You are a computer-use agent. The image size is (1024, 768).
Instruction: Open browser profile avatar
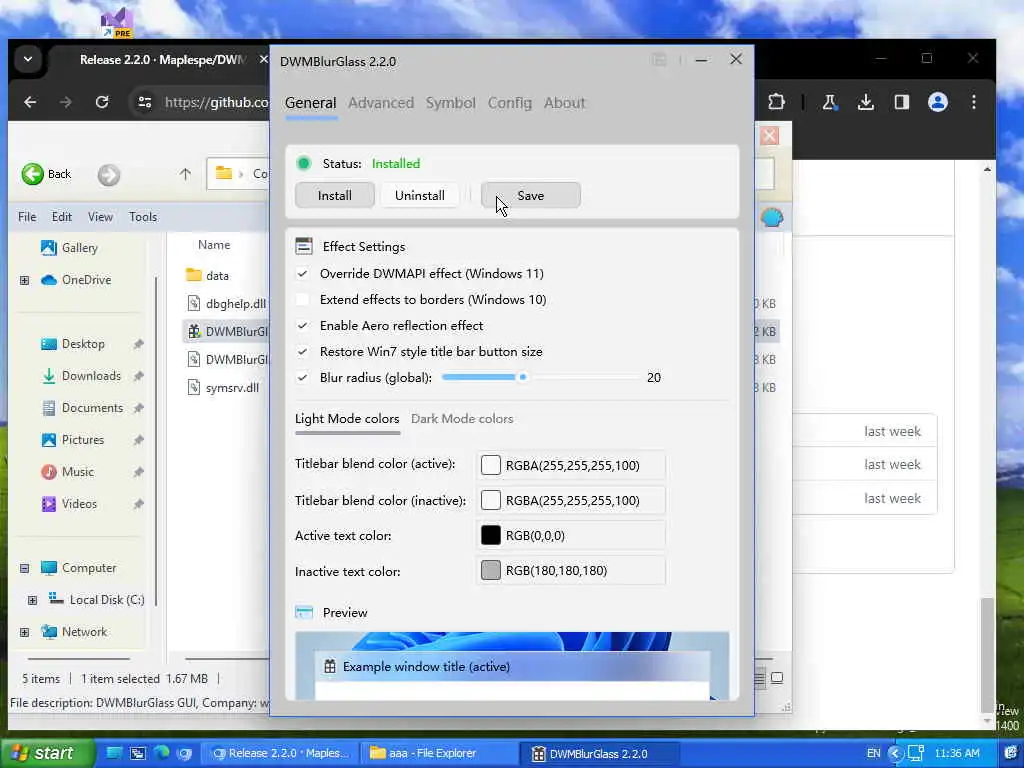click(938, 102)
